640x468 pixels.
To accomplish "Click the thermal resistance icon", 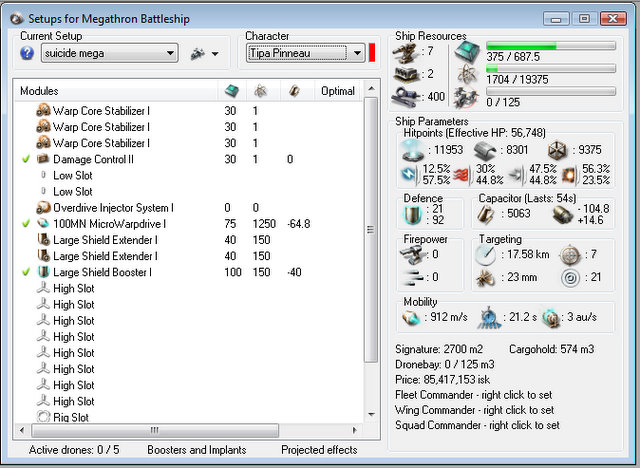I will click(x=461, y=175).
